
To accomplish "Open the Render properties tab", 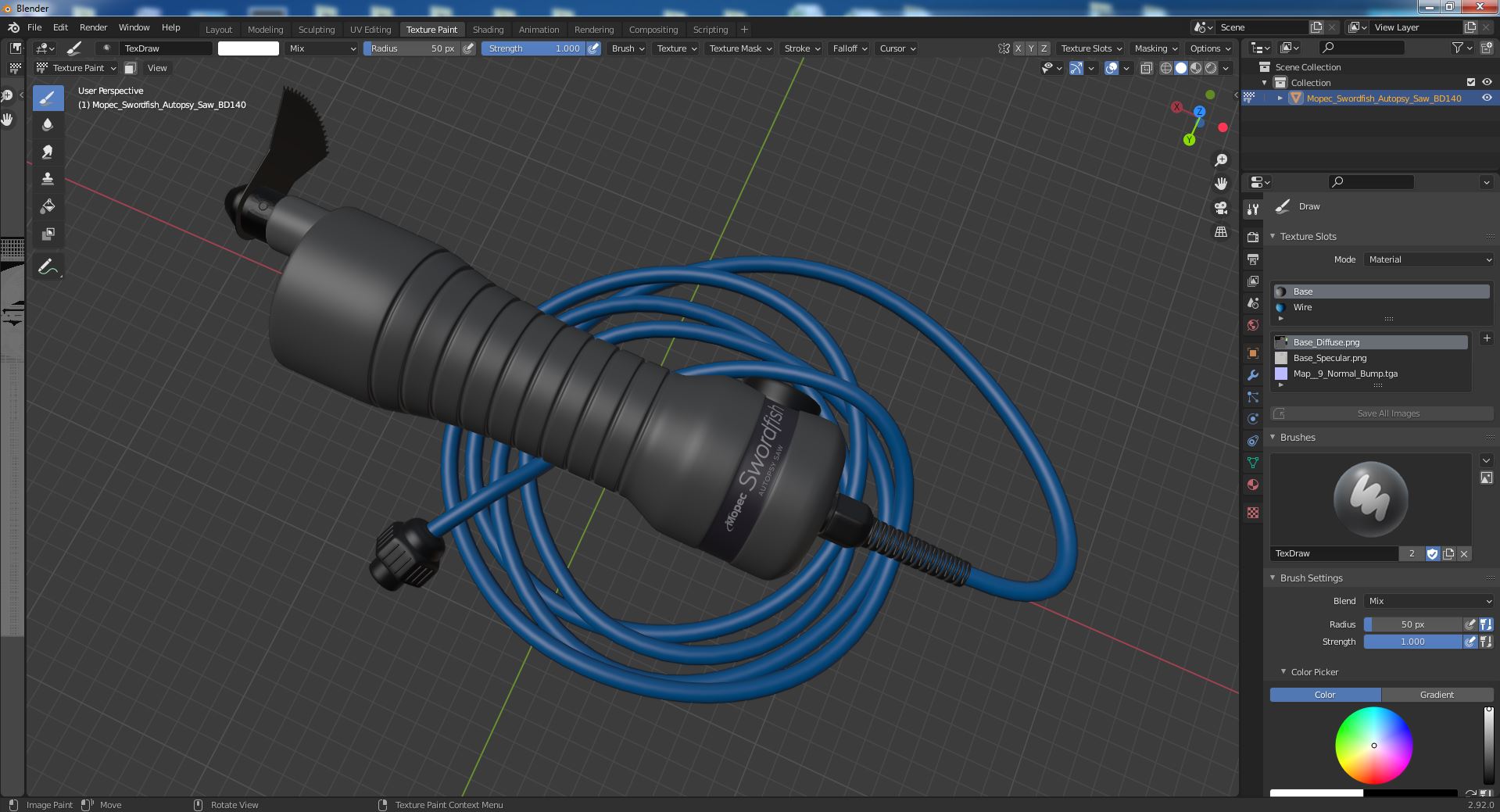I will (x=1253, y=237).
